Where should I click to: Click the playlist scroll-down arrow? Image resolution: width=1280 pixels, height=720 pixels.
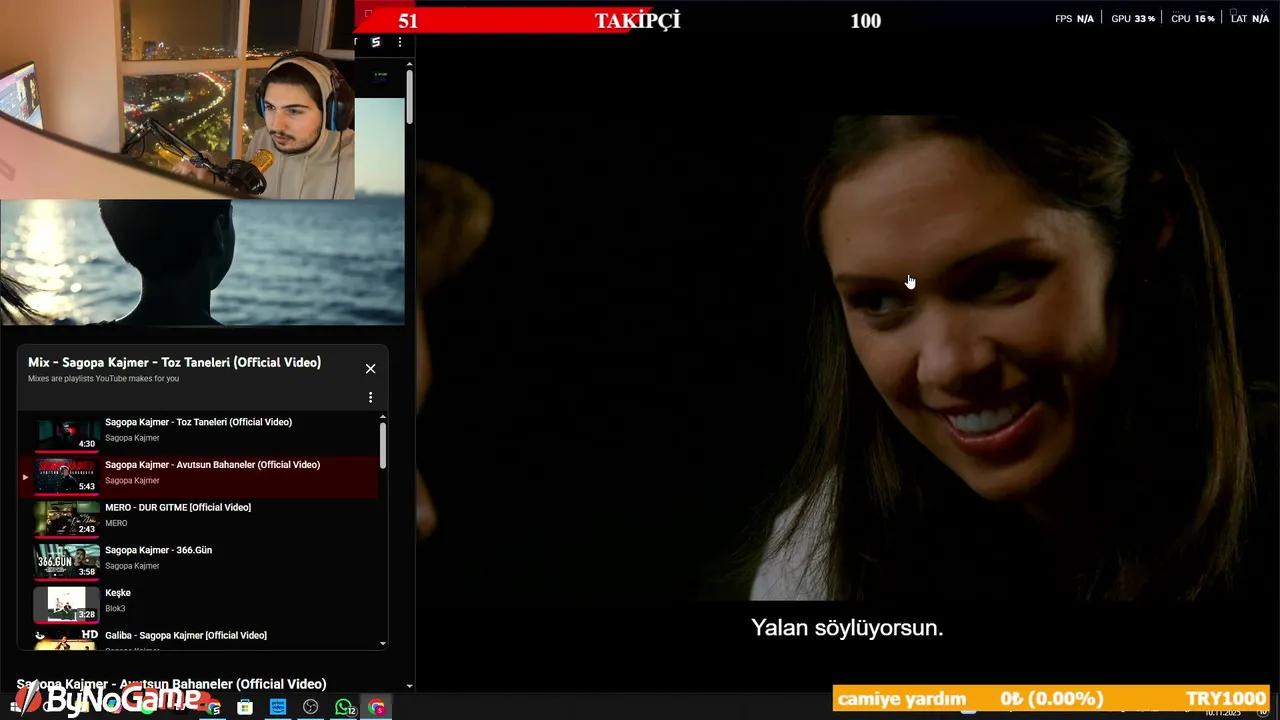[x=383, y=644]
